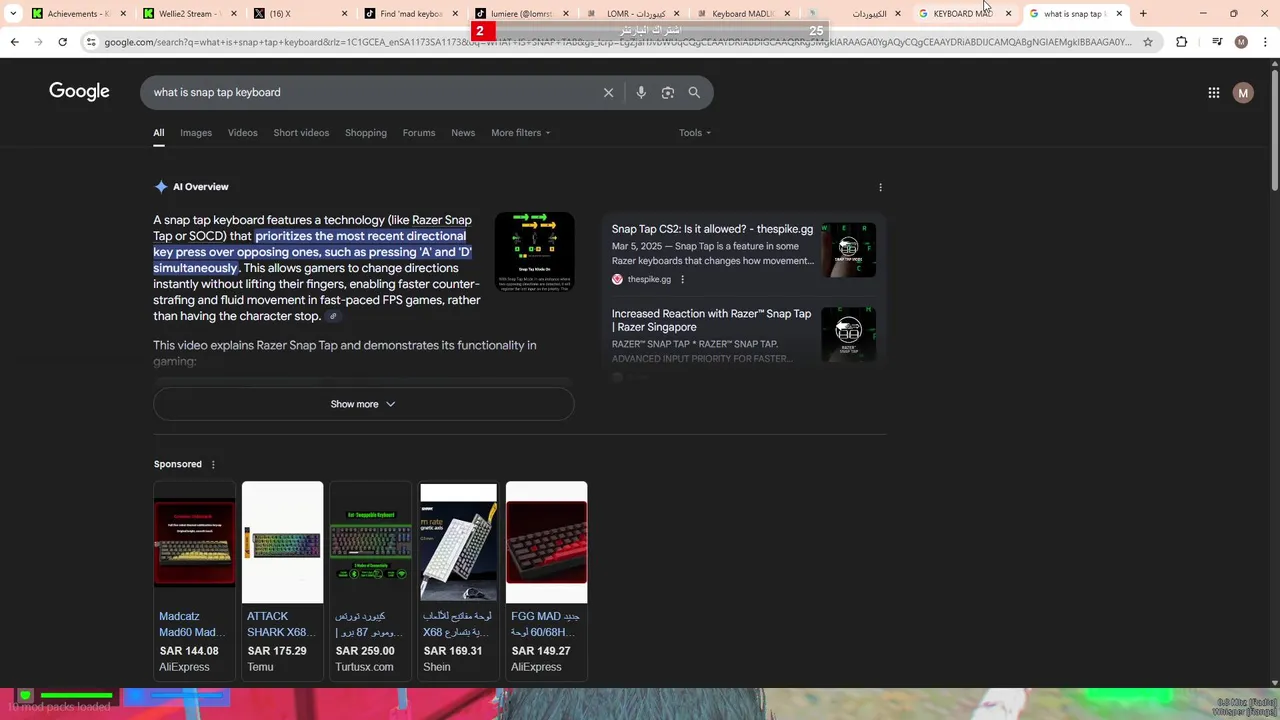The width and height of the screenshot is (1280, 720).
Task: Click the browser address bar URL
Action: (x=617, y=42)
